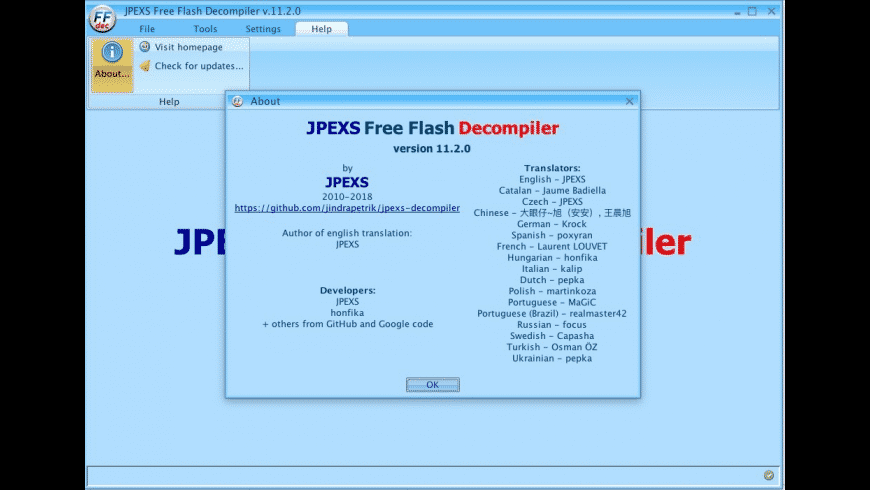Click the Developers: heading
The image size is (870, 490).
tap(348, 290)
